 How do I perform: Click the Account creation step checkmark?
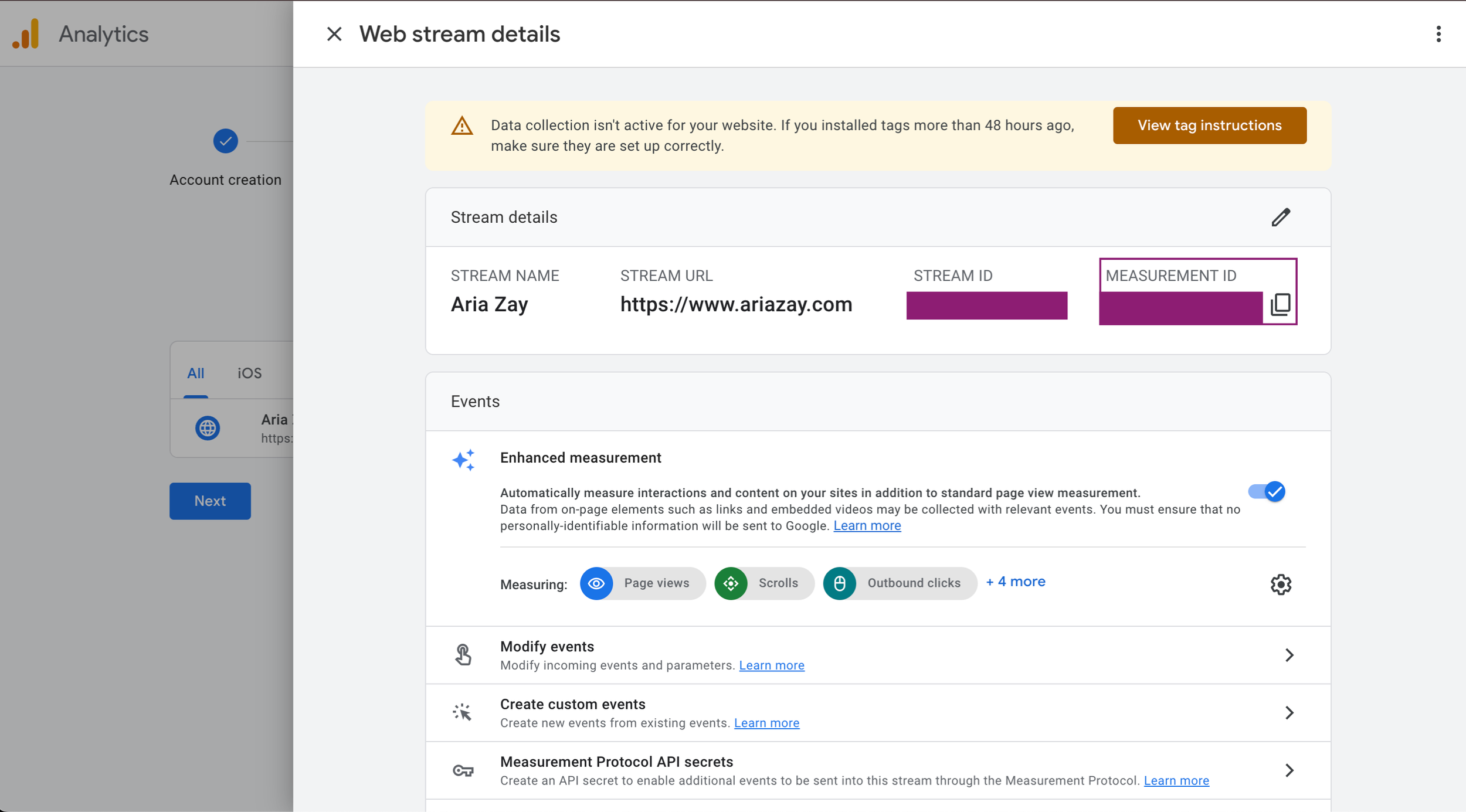click(x=225, y=141)
